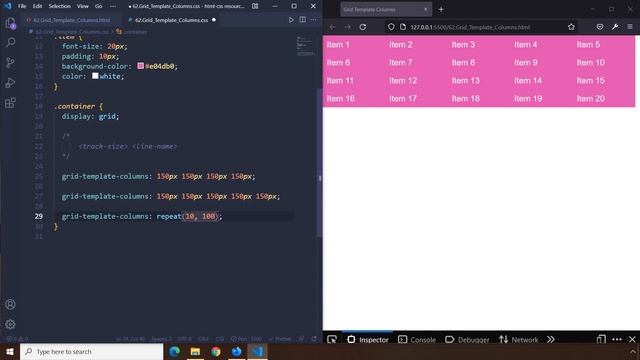This screenshot has width=640, height=360.
Task: Go back in Firefox
Action: click(332, 27)
